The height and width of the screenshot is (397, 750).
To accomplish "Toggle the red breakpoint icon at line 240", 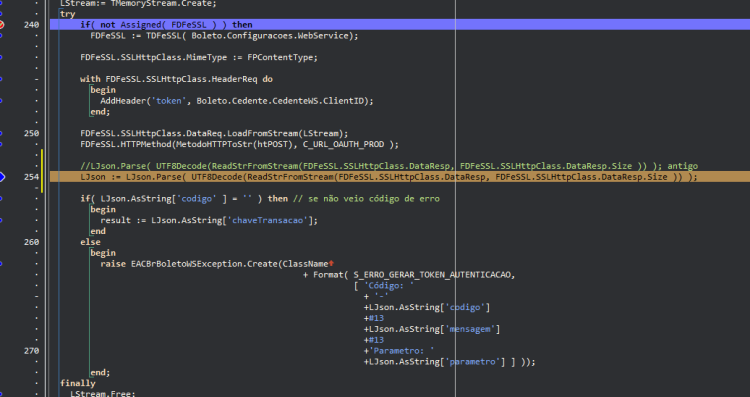I will (1, 24).
